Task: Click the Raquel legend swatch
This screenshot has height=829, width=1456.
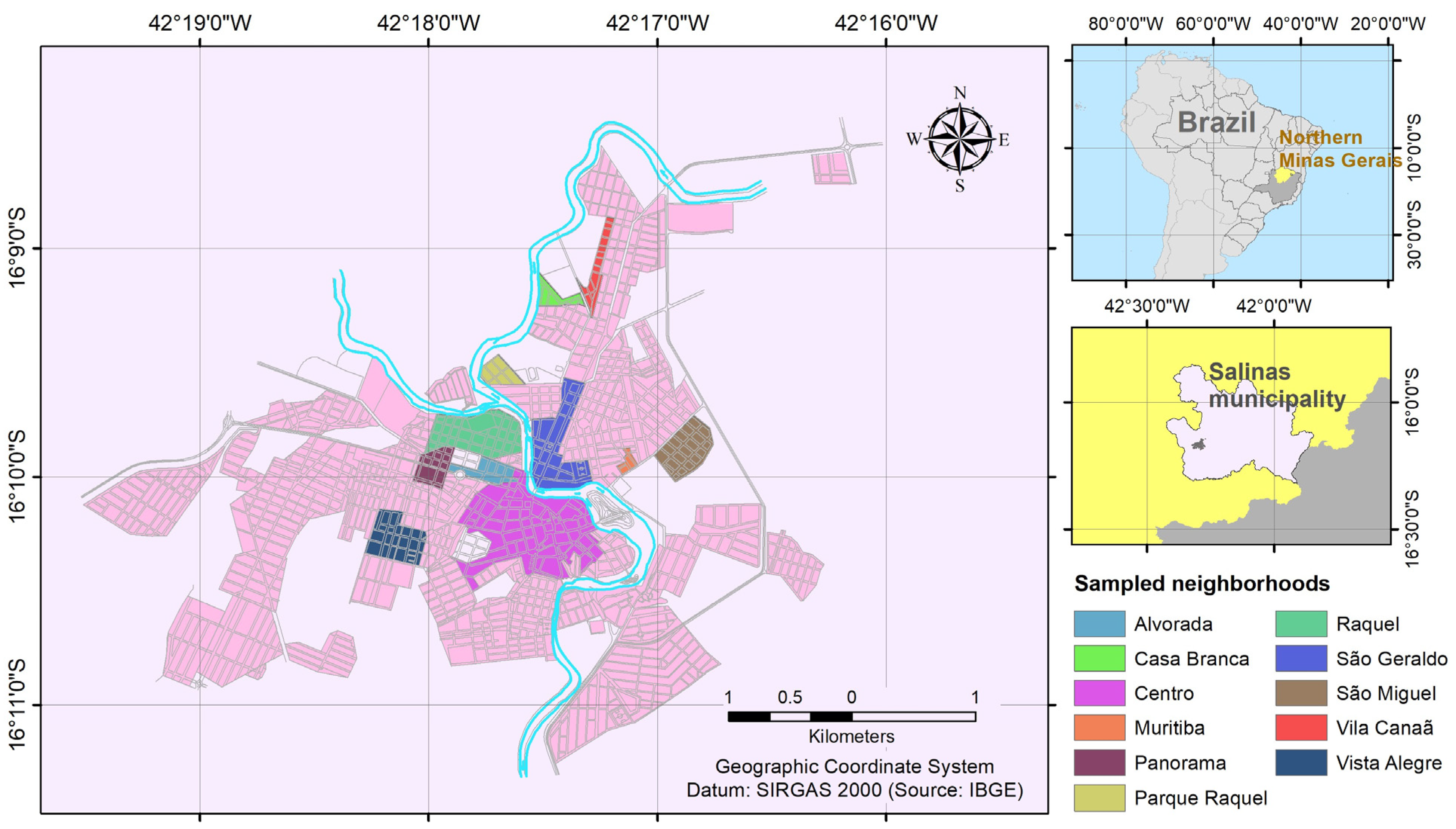Action: click(x=1301, y=624)
